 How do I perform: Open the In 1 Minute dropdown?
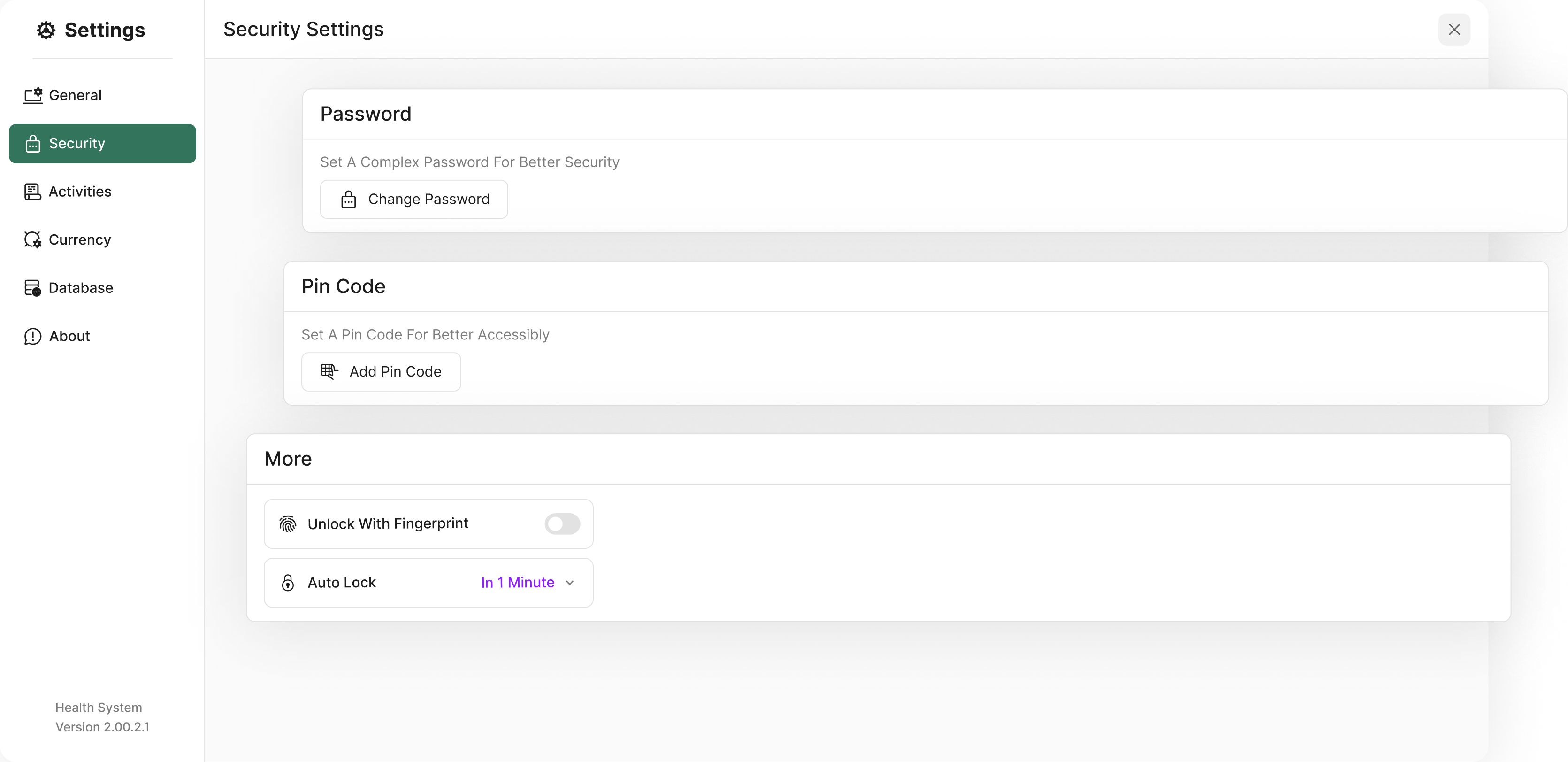click(x=517, y=583)
